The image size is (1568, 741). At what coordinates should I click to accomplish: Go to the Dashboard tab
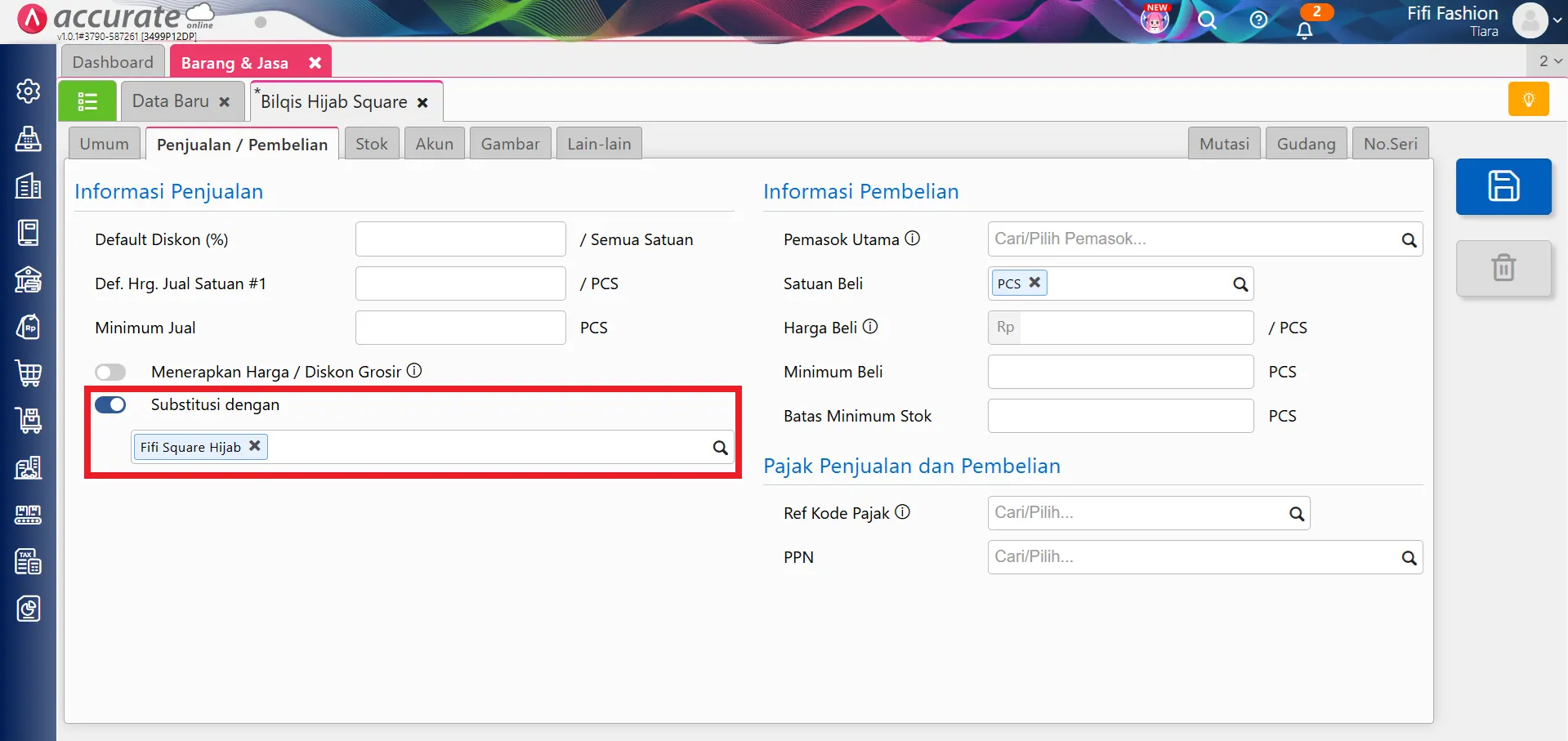[113, 62]
